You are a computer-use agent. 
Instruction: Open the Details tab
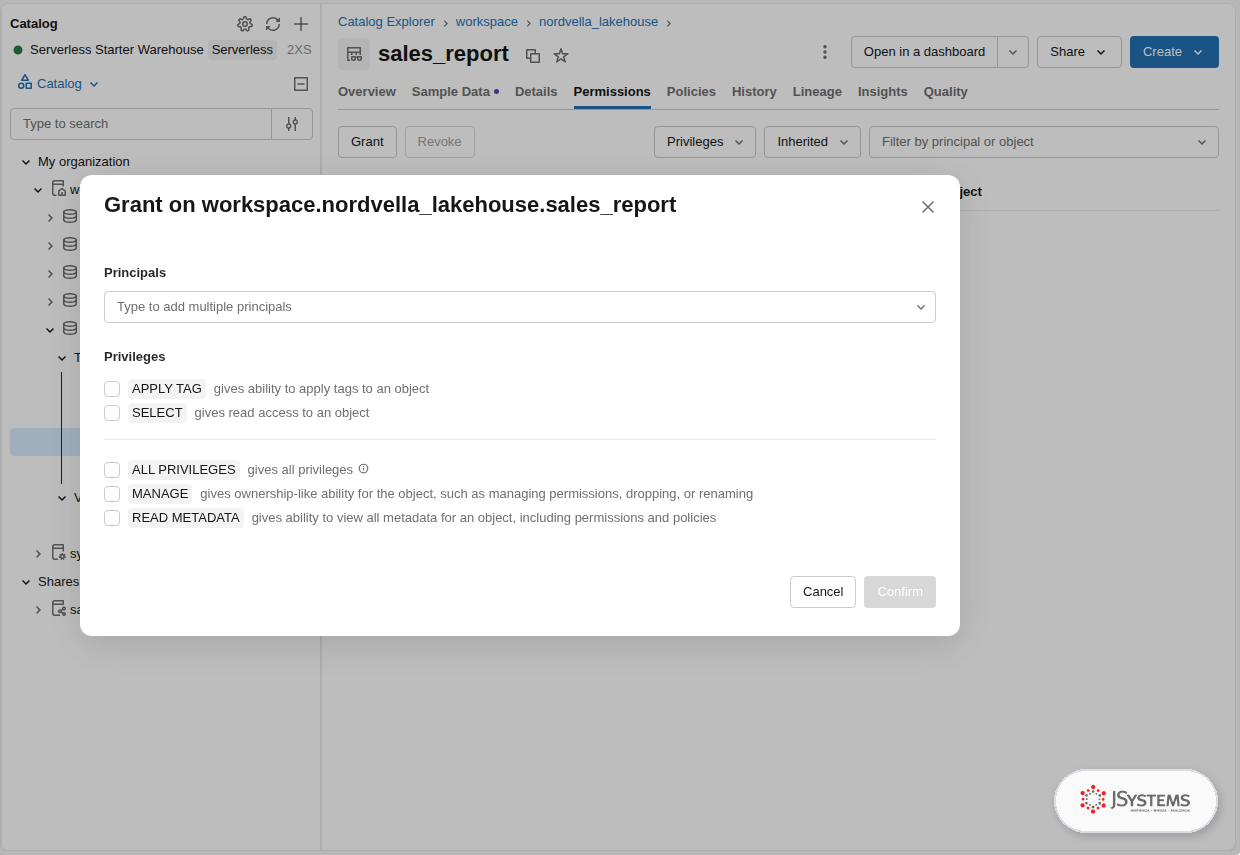(x=536, y=92)
